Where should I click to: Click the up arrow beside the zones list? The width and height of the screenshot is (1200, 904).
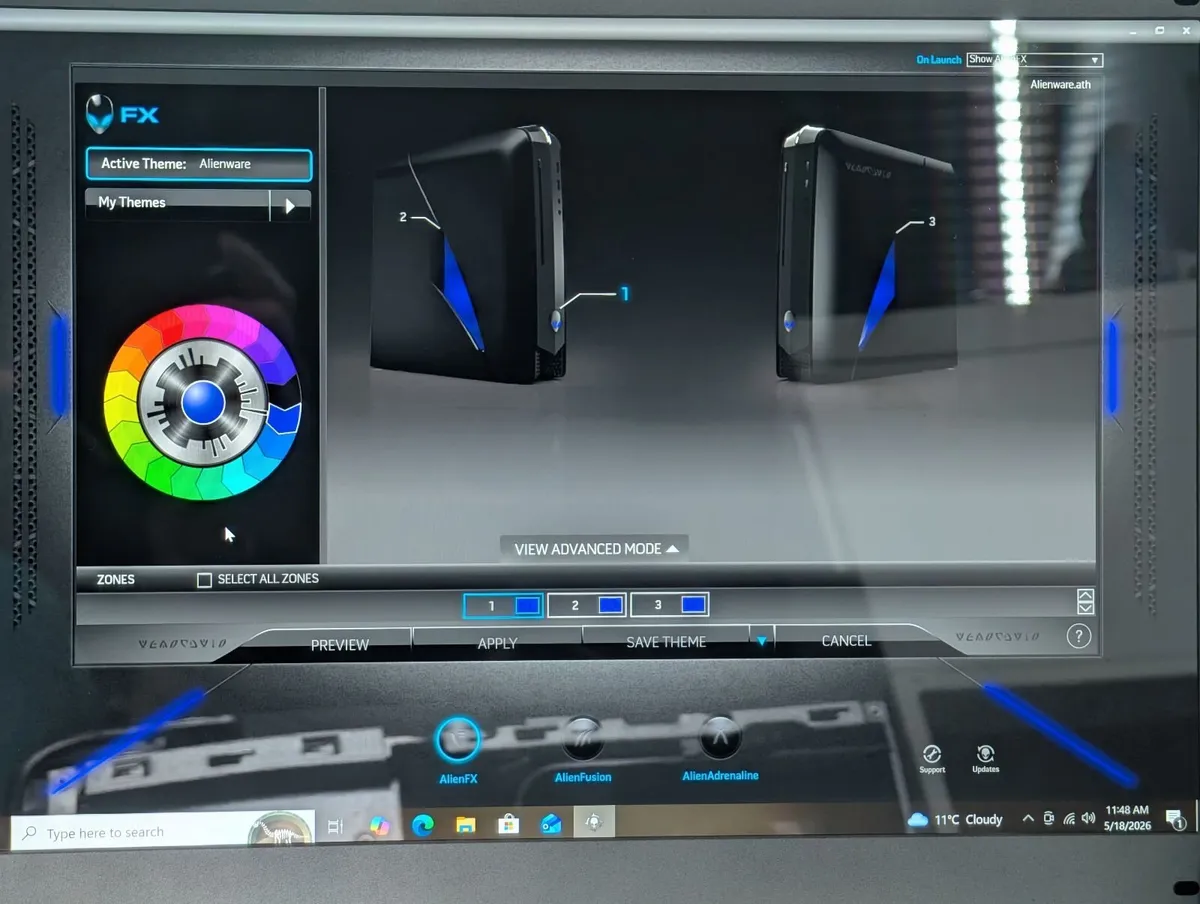click(1085, 595)
